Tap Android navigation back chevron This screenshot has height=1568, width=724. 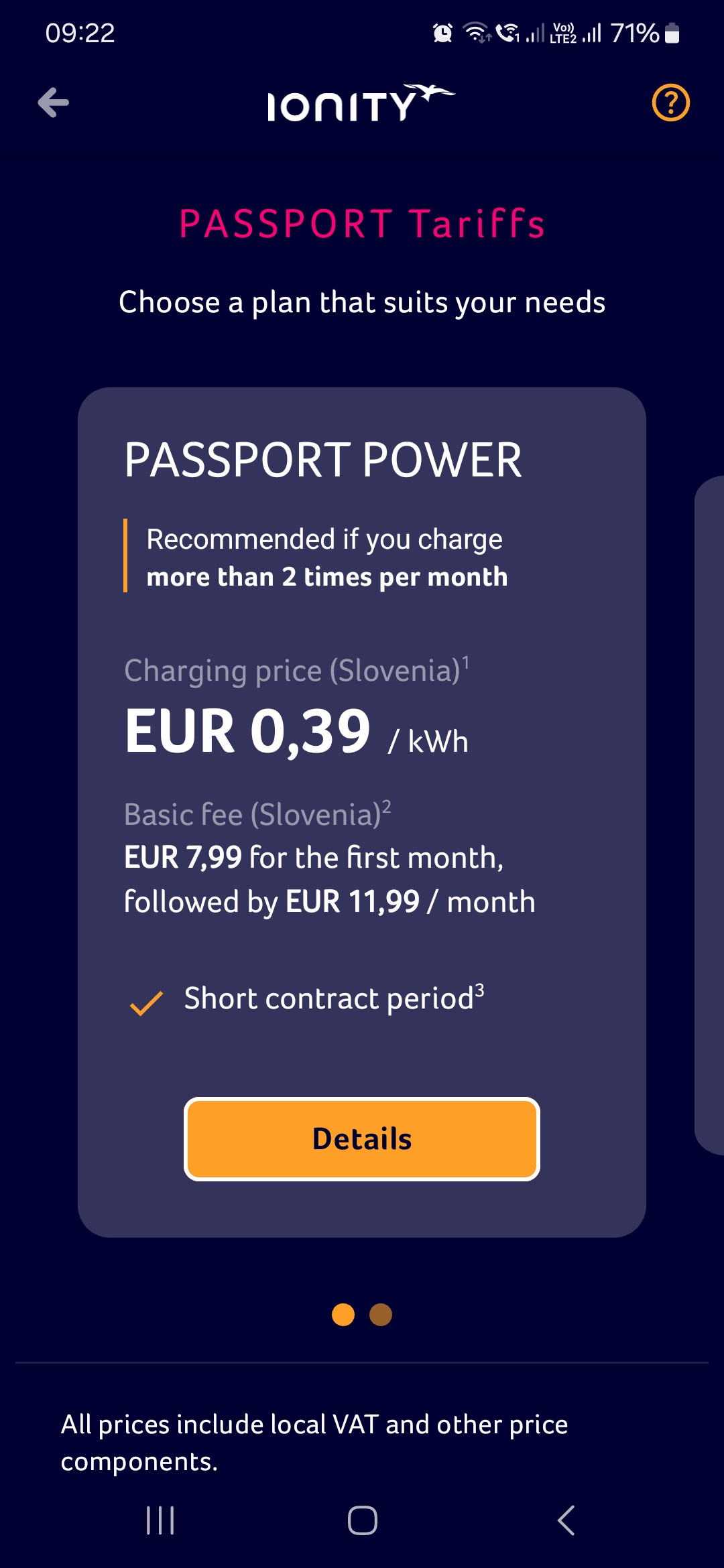(566, 1520)
